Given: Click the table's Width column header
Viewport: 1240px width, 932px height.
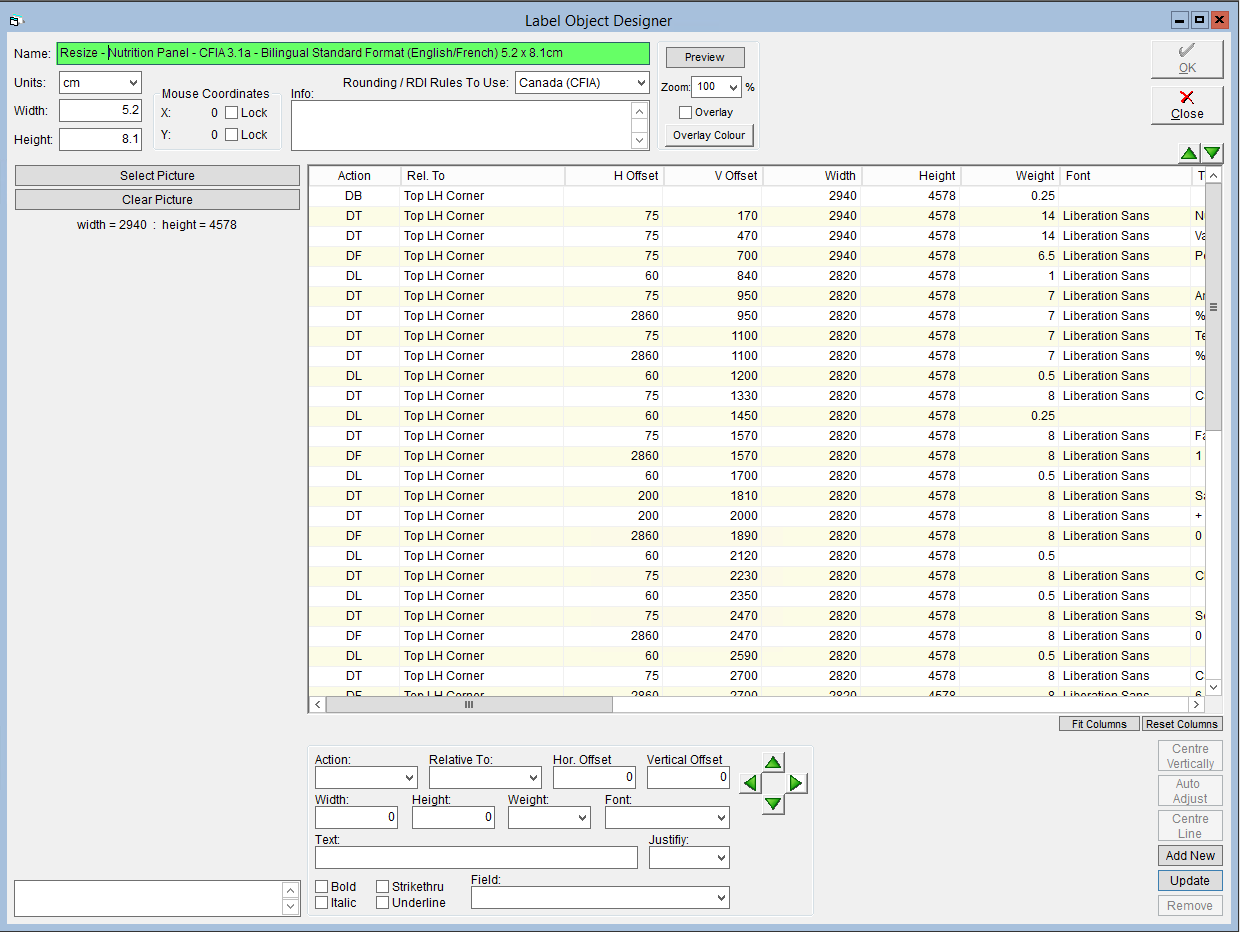Looking at the screenshot, I should pyautogui.click(x=812, y=176).
